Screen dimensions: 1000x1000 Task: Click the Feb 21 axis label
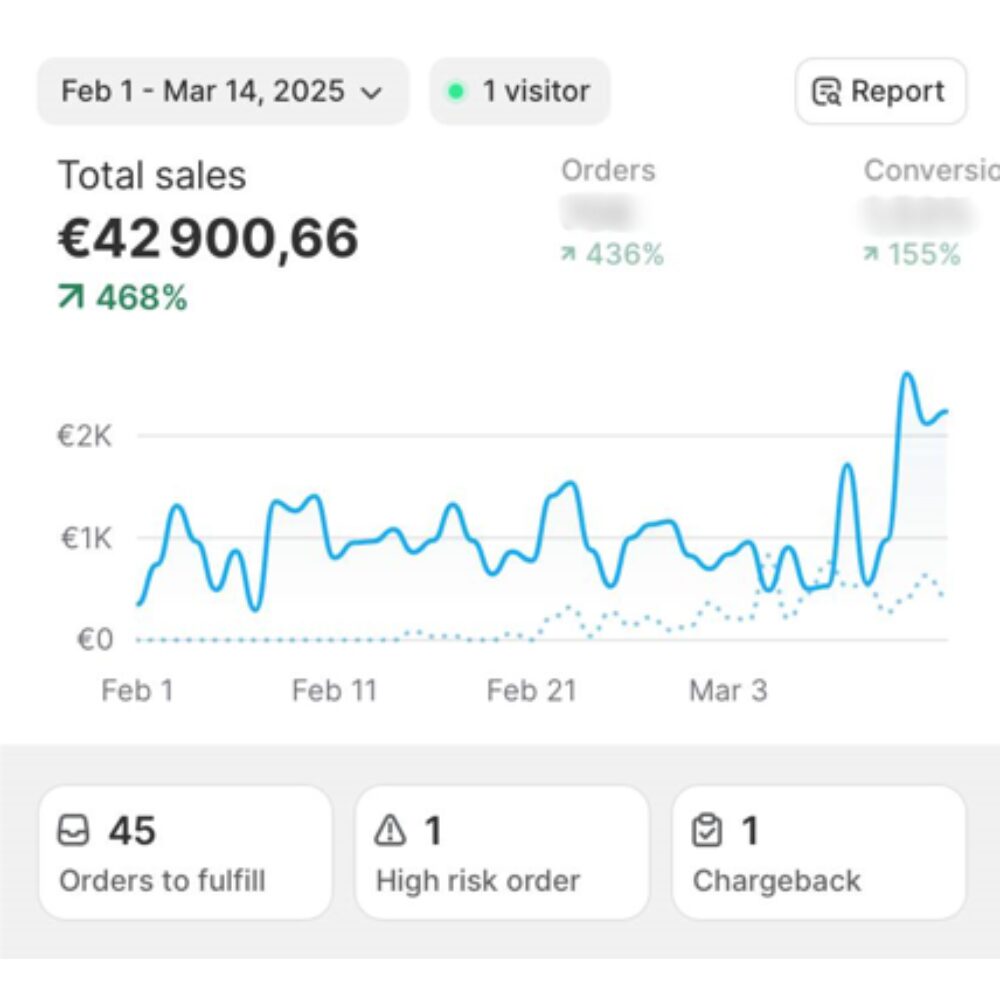531,691
